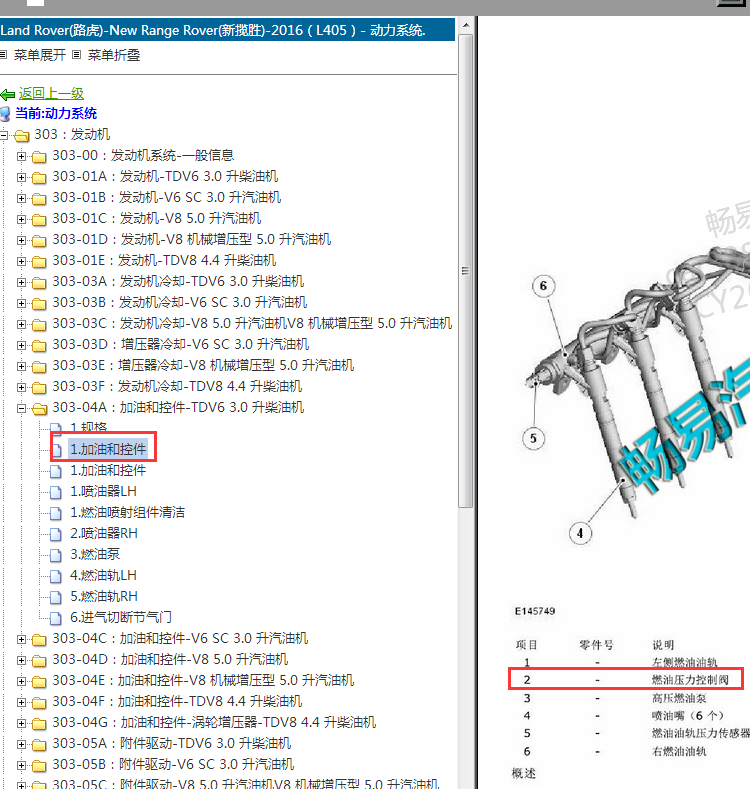Click callout number 6 in diagram
The image size is (750, 789).
click(543, 286)
